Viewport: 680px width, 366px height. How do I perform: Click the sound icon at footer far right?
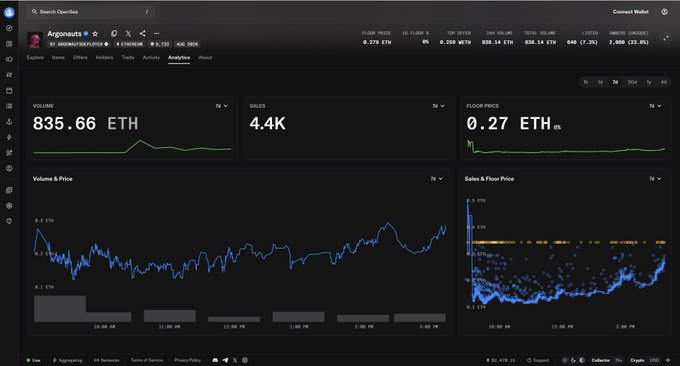pos(668,360)
